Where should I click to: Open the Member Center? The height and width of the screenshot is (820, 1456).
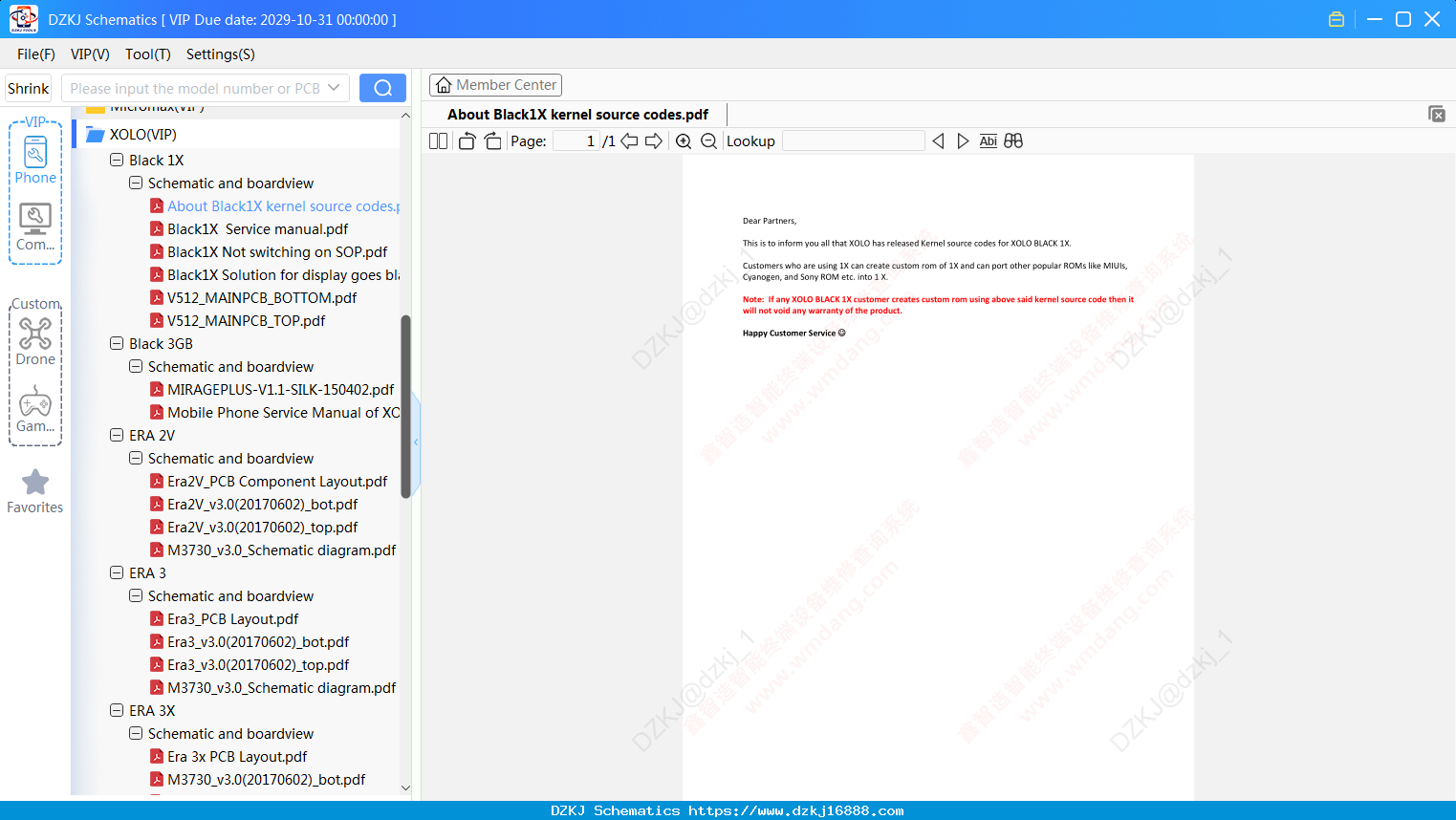point(495,85)
